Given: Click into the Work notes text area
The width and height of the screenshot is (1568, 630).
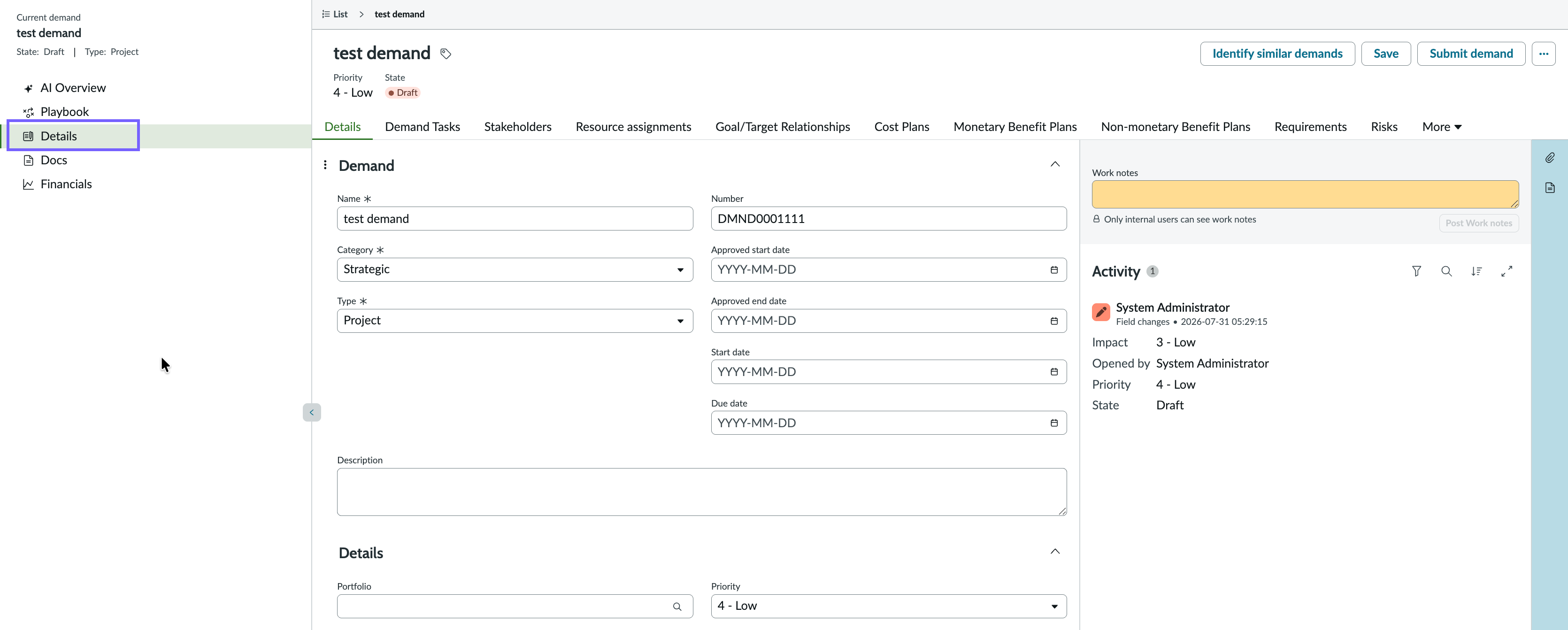Looking at the screenshot, I should pos(1305,194).
